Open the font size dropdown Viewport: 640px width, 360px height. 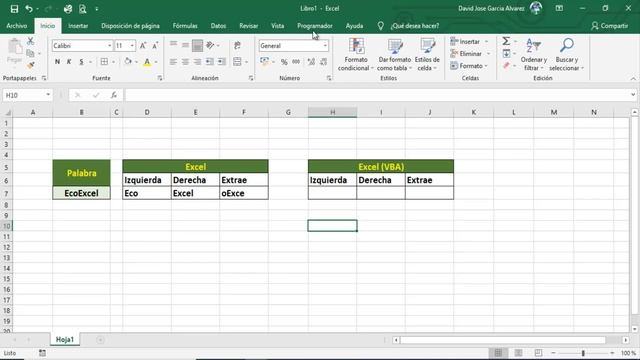pos(132,46)
